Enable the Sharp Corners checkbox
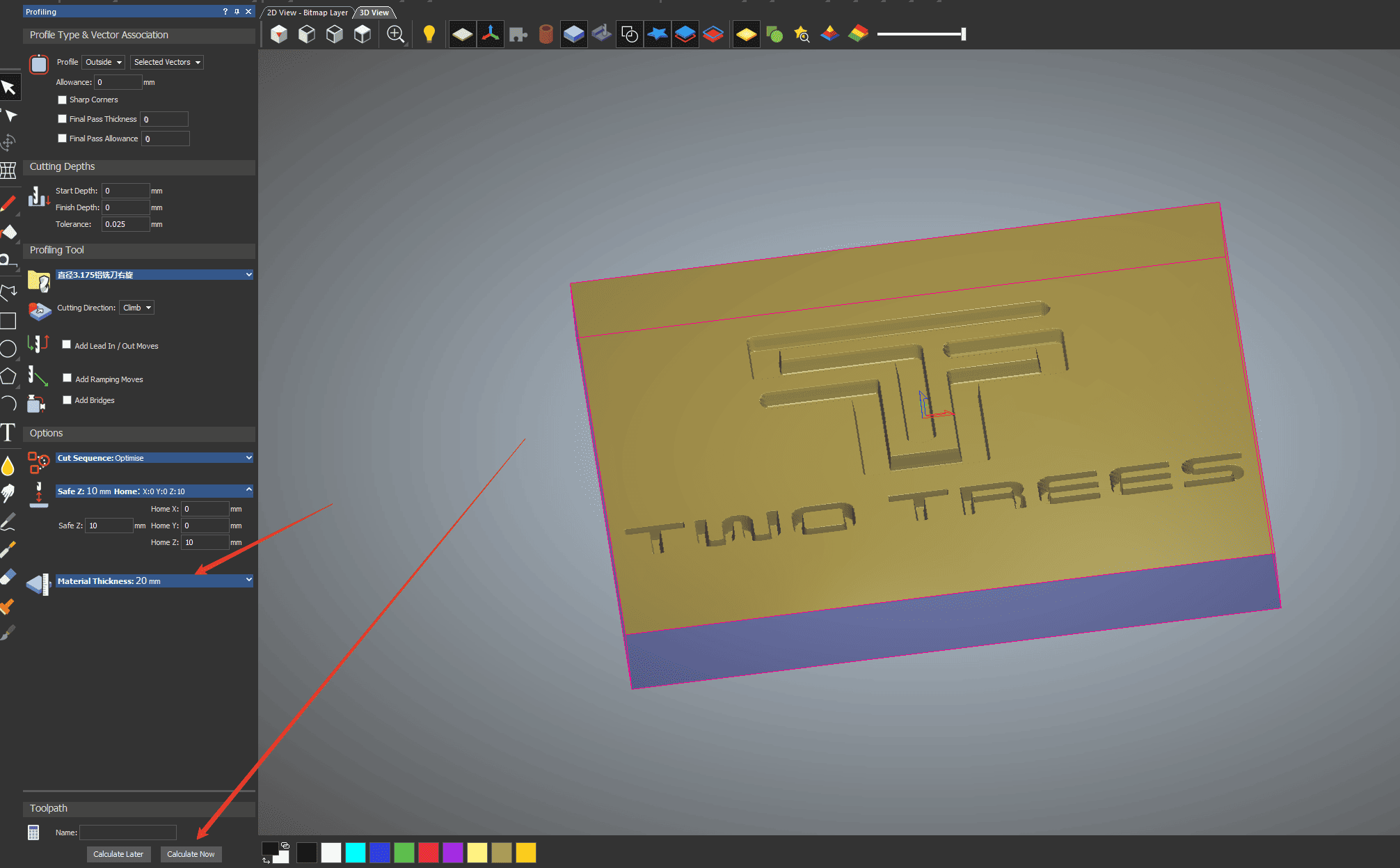The width and height of the screenshot is (1400, 868). pos(62,100)
